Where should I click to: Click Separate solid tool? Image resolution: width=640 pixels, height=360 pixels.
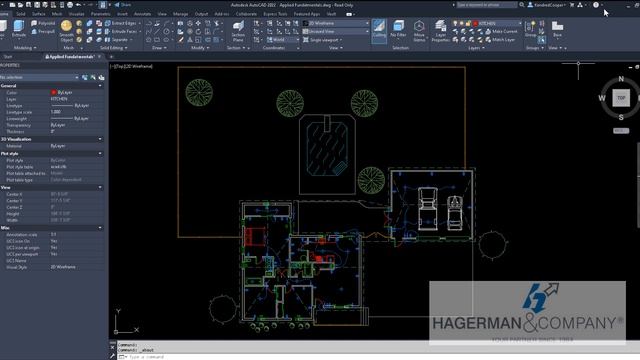click(117, 40)
